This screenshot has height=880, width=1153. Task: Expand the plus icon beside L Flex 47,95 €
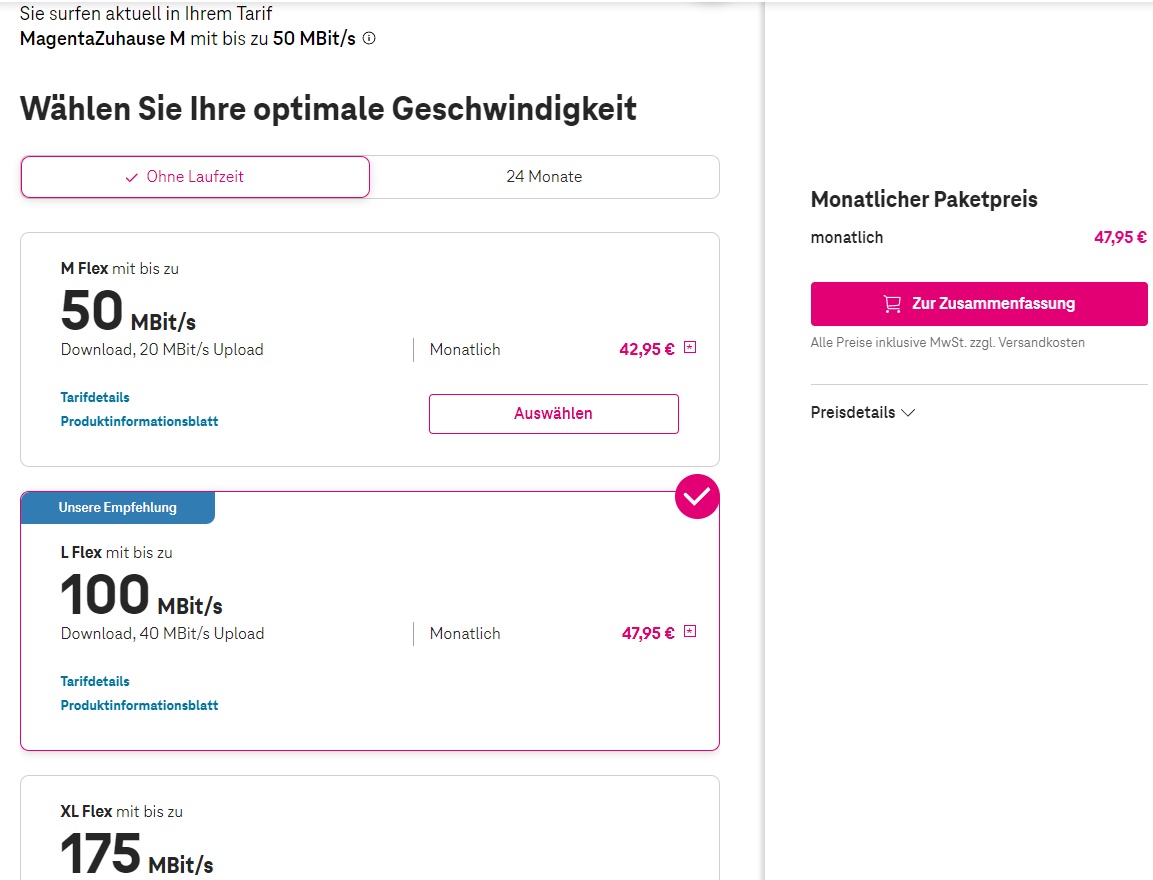[x=689, y=632]
